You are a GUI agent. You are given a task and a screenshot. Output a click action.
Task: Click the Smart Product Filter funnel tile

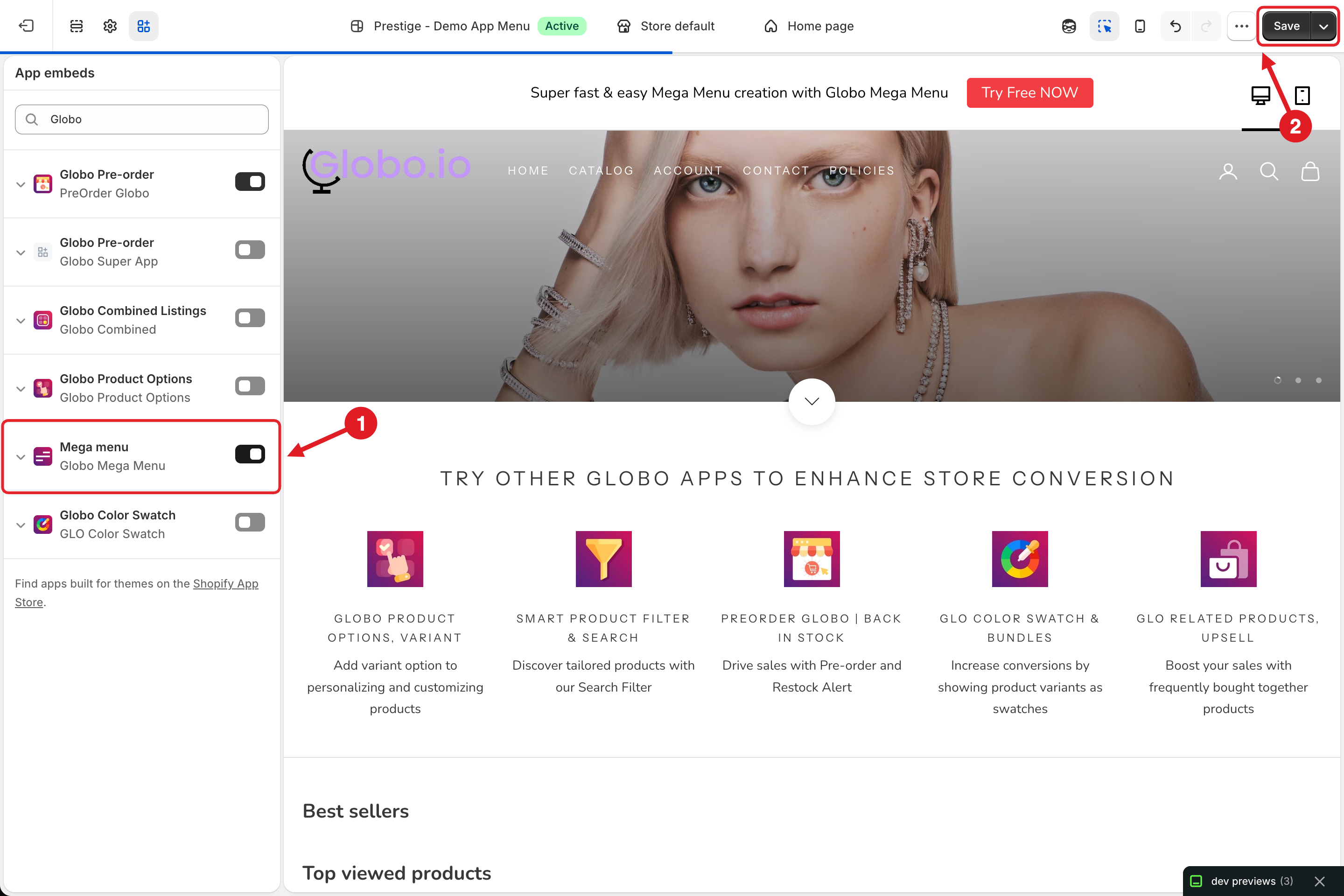603,559
